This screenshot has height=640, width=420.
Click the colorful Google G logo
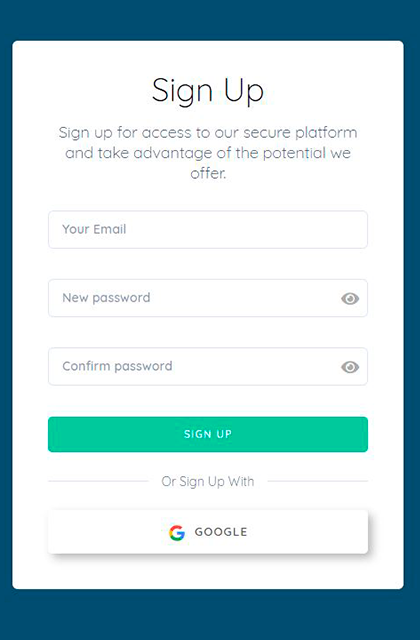coord(177,532)
